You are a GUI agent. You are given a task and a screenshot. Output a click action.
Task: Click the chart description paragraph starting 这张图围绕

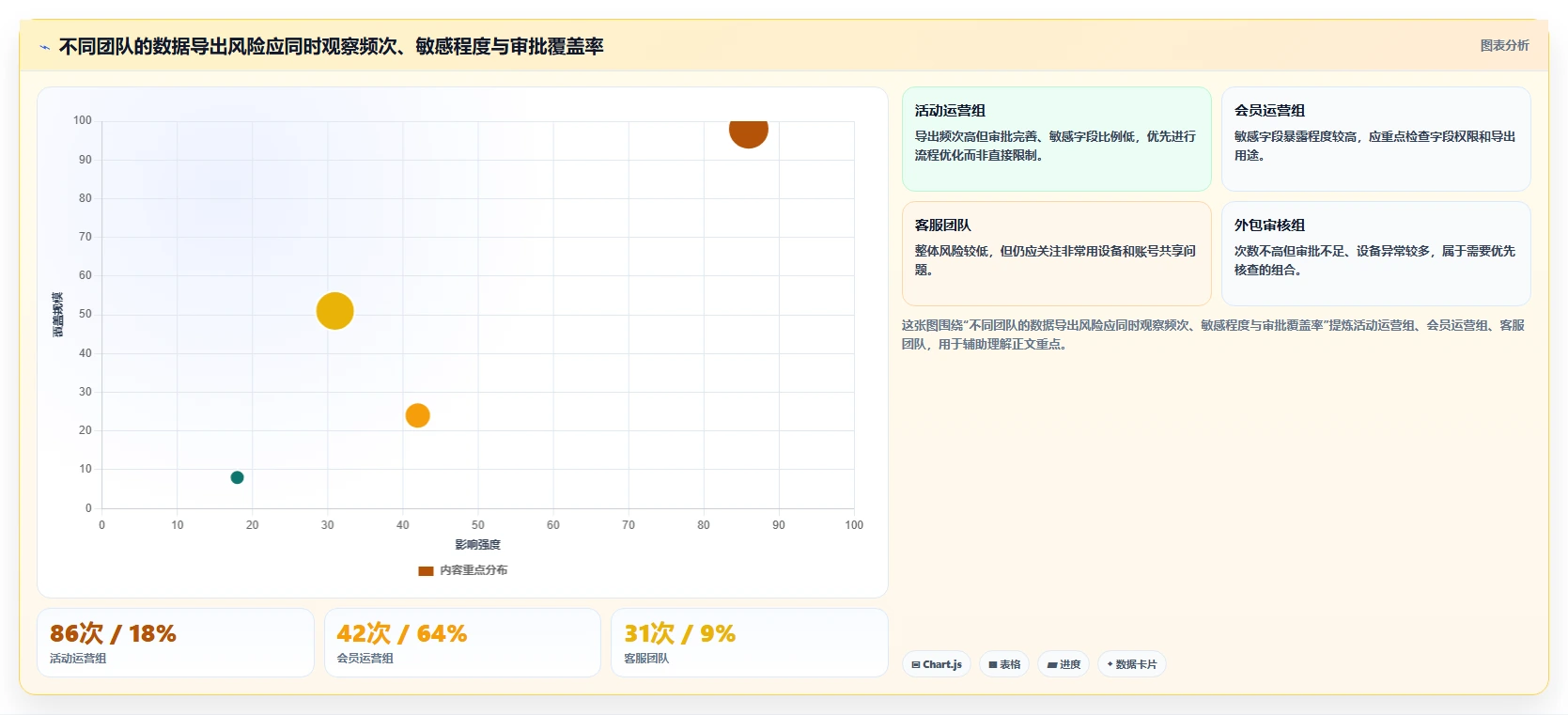click(x=1213, y=334)
